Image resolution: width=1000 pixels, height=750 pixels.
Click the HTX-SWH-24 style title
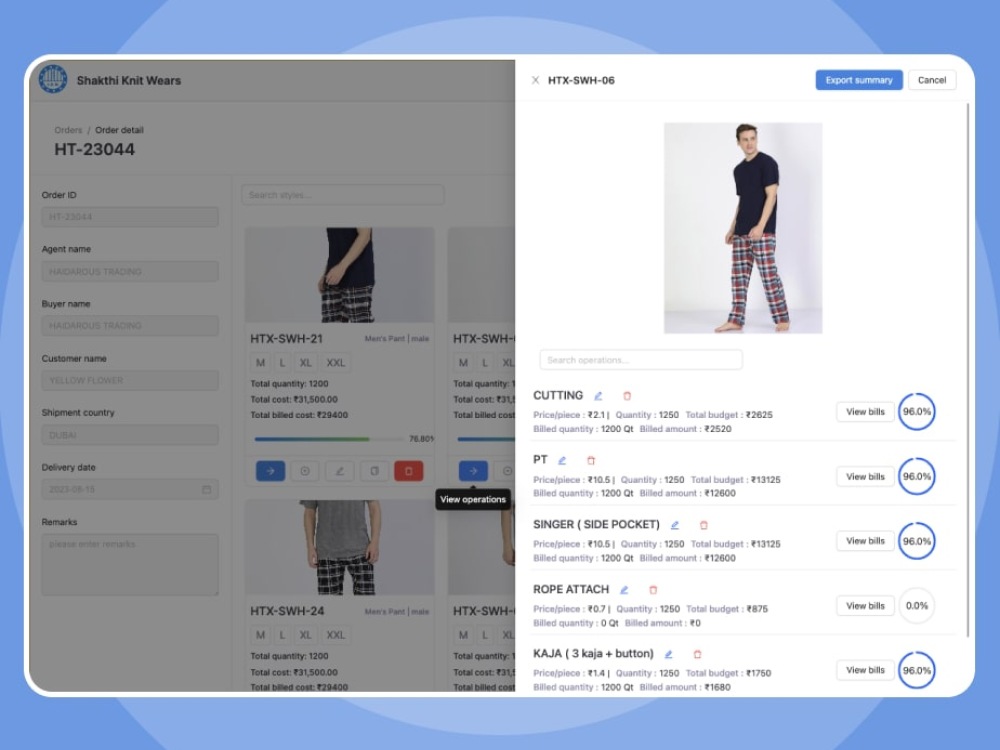pos(287,611)
